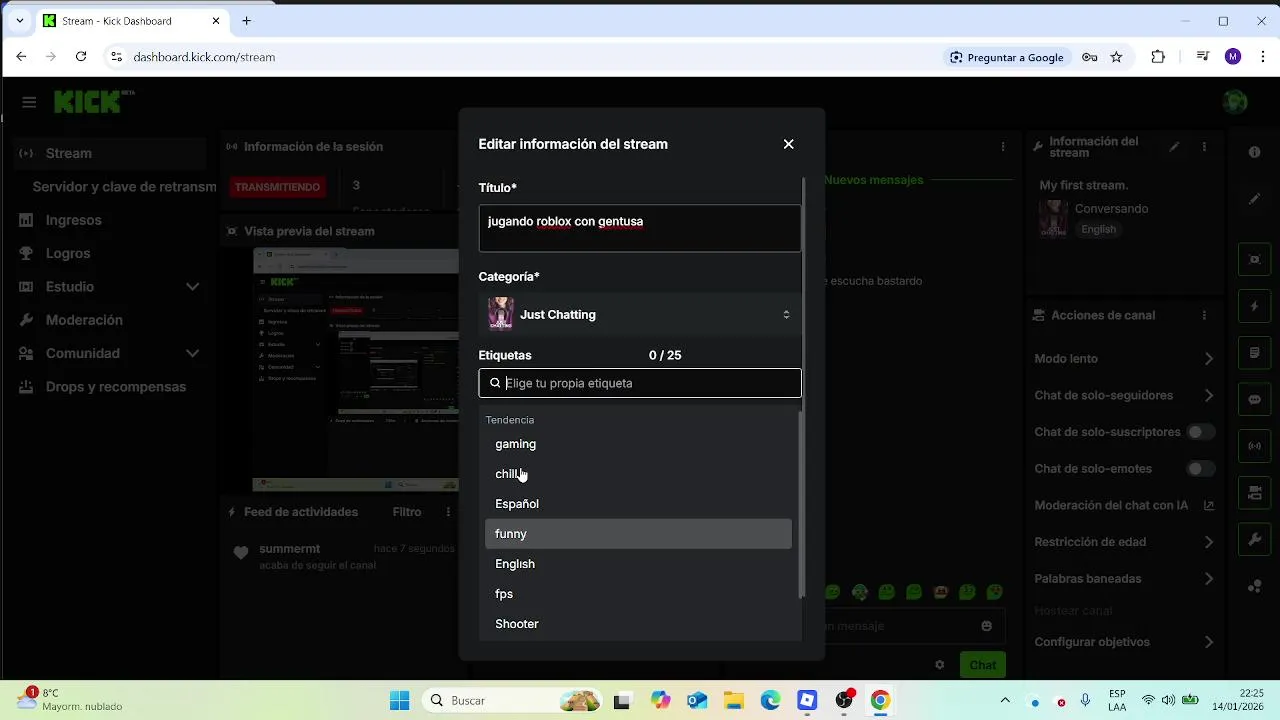Open the Stream sidebar section
This screenshot has height=720, width=1280.
point(110,153)
